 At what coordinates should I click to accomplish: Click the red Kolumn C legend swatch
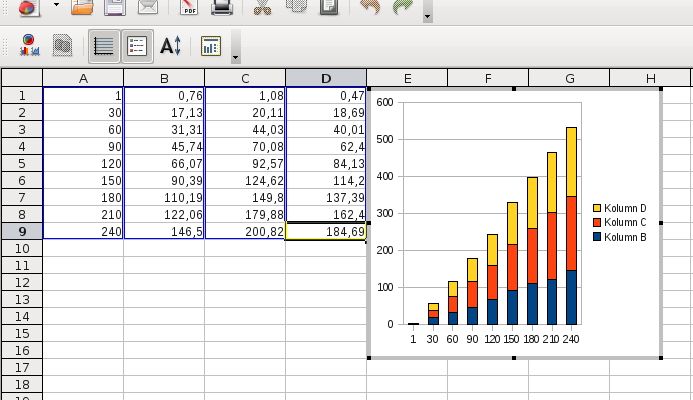pyautogui.click(x=597, y=222)
